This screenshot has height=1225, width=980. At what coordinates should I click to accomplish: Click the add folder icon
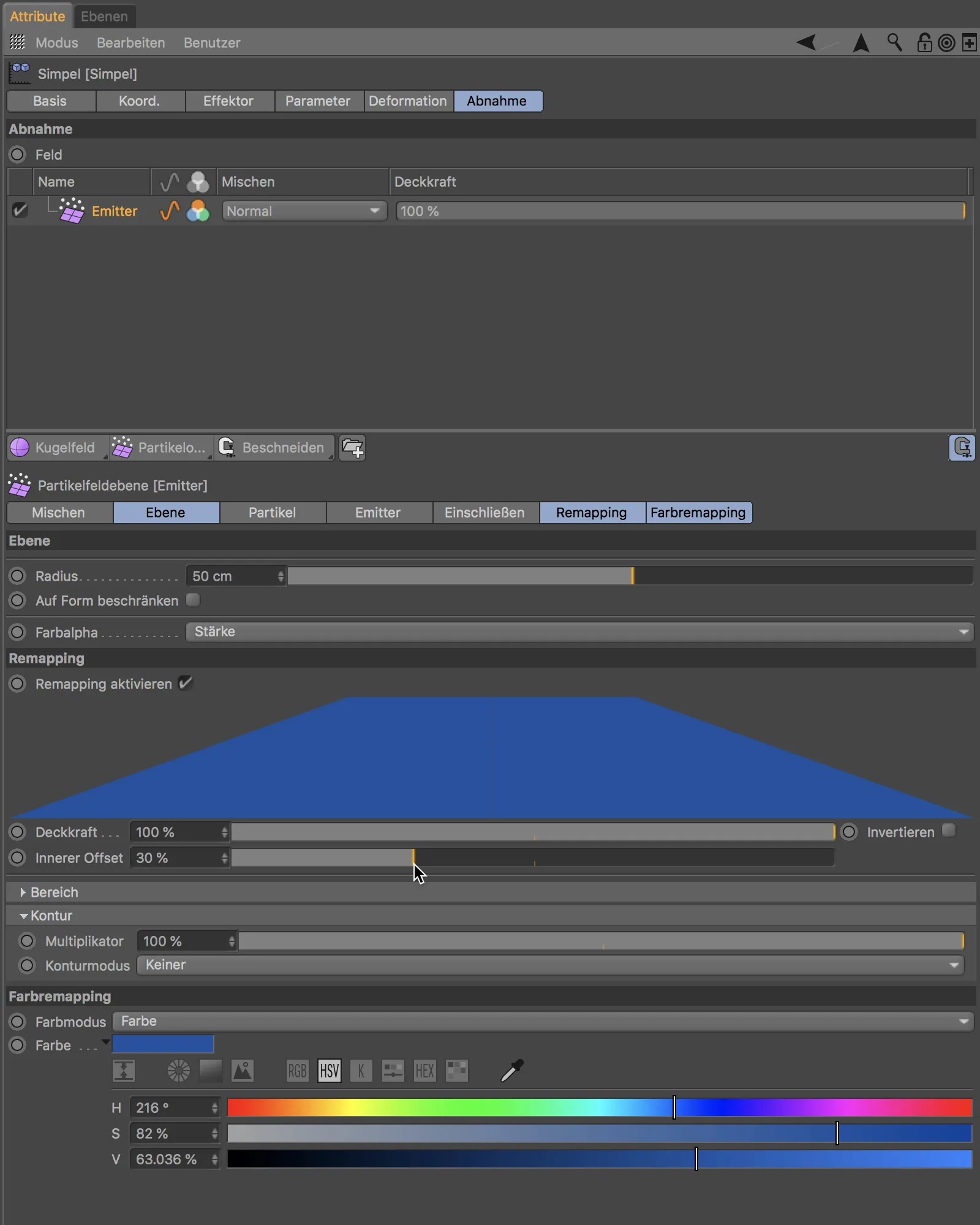tap(352, 448)
